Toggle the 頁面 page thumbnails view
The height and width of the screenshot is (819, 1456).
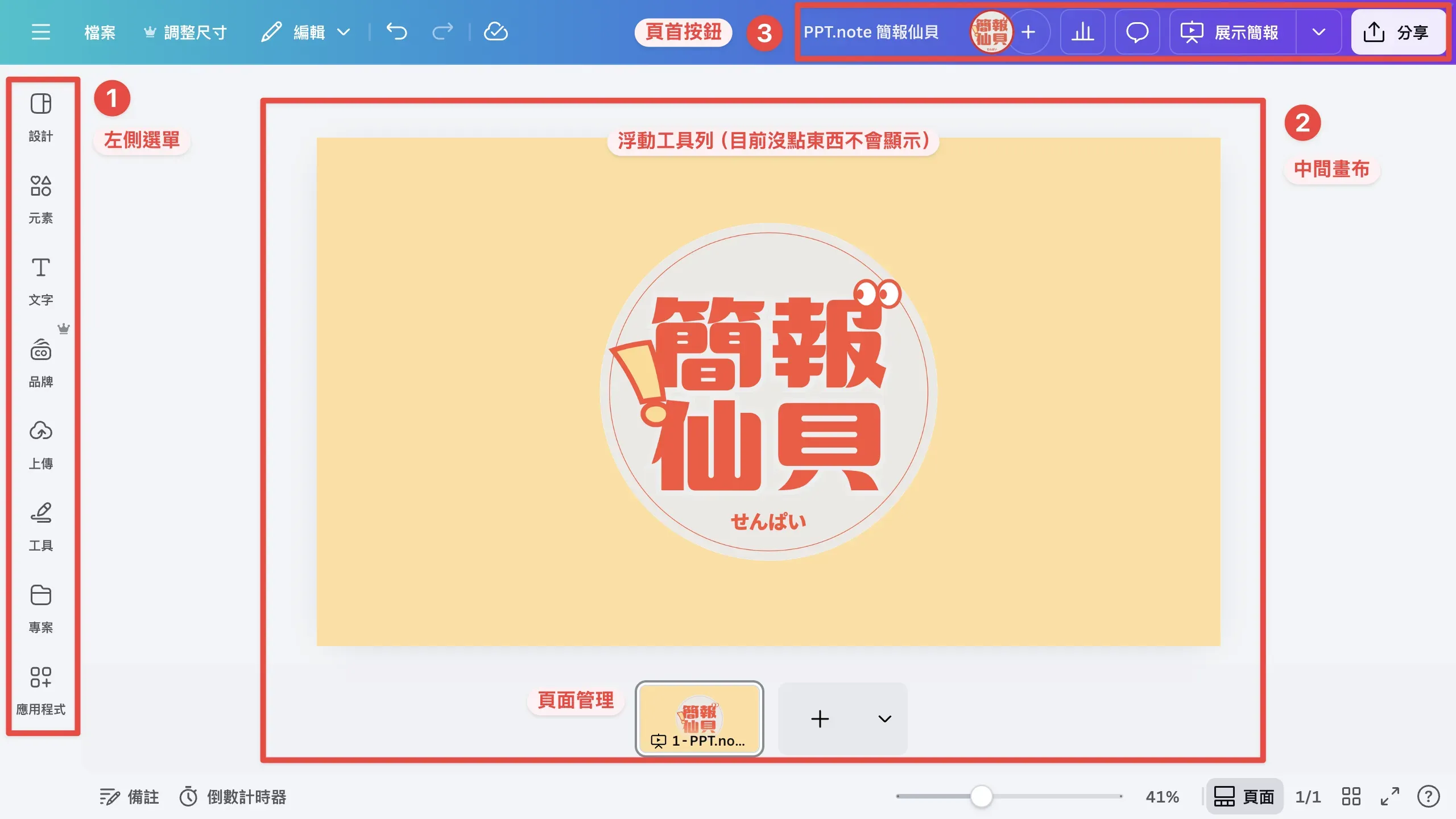1244,796
